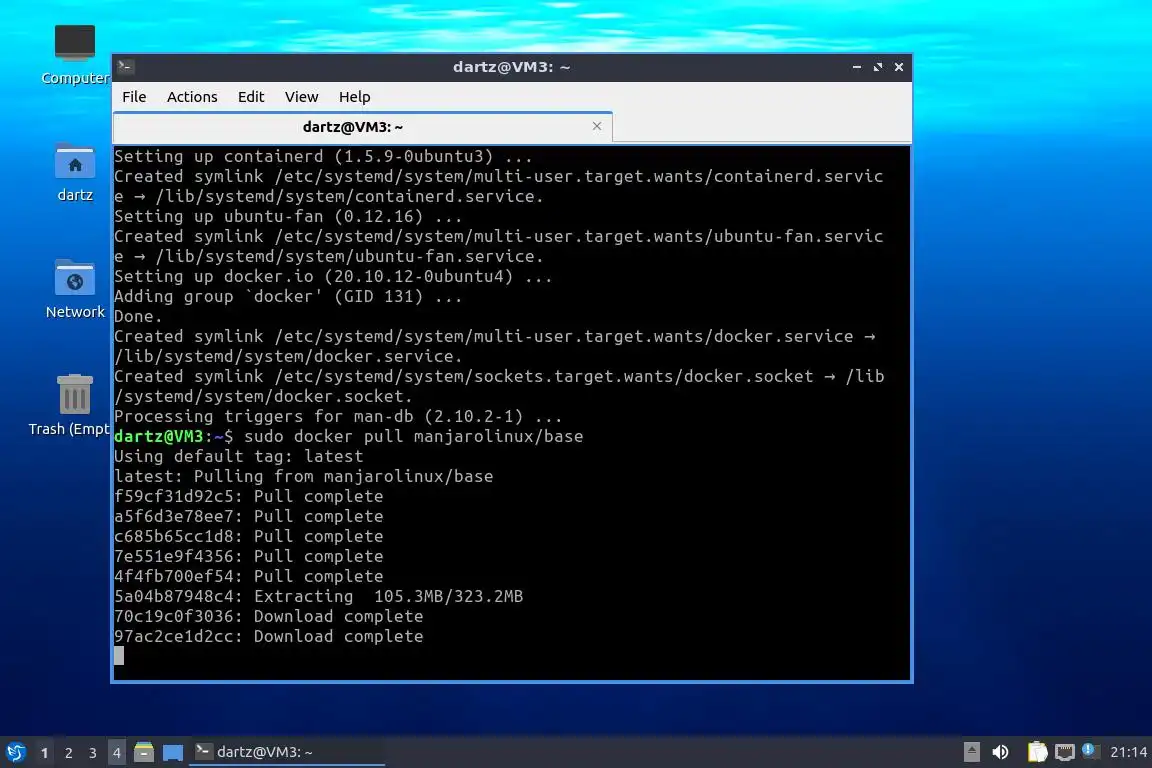Image resolution: width=1152 pixels, height=768 pixels.
Task: Open the update notifier tray icon
Action: click(x=1090, y=750)
